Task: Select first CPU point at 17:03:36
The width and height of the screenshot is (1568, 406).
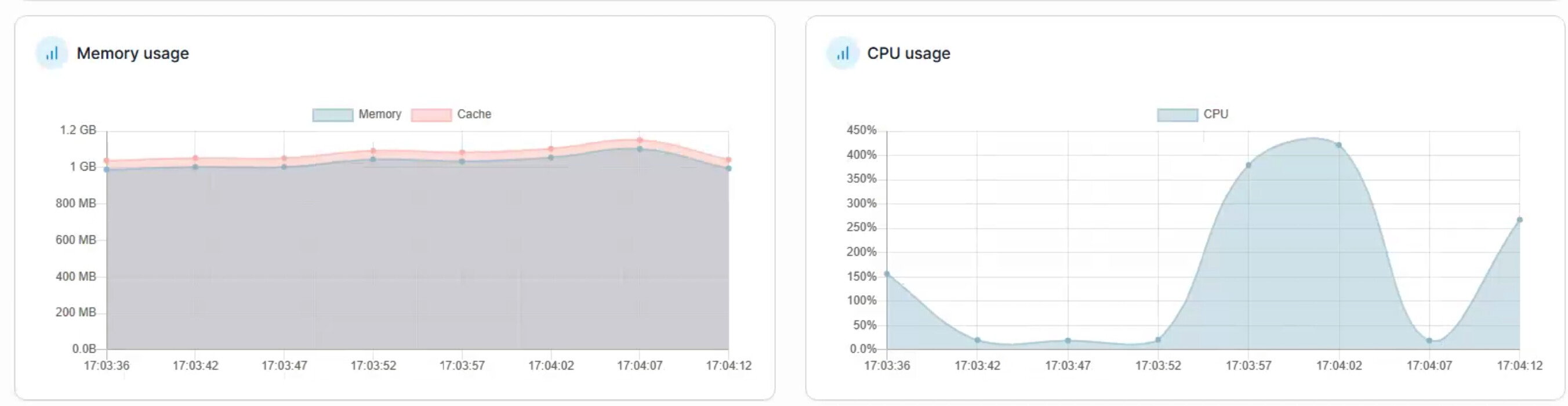Action: click(x=887, y=274)
